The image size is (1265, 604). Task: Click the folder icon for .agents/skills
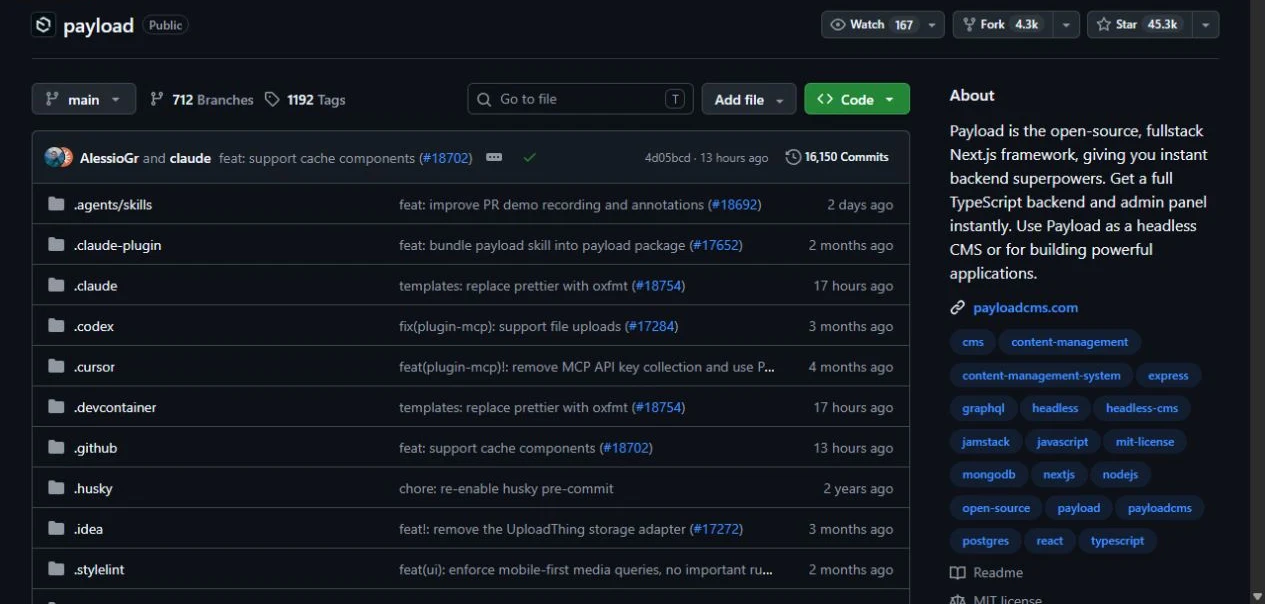click(x=56, y=204)
